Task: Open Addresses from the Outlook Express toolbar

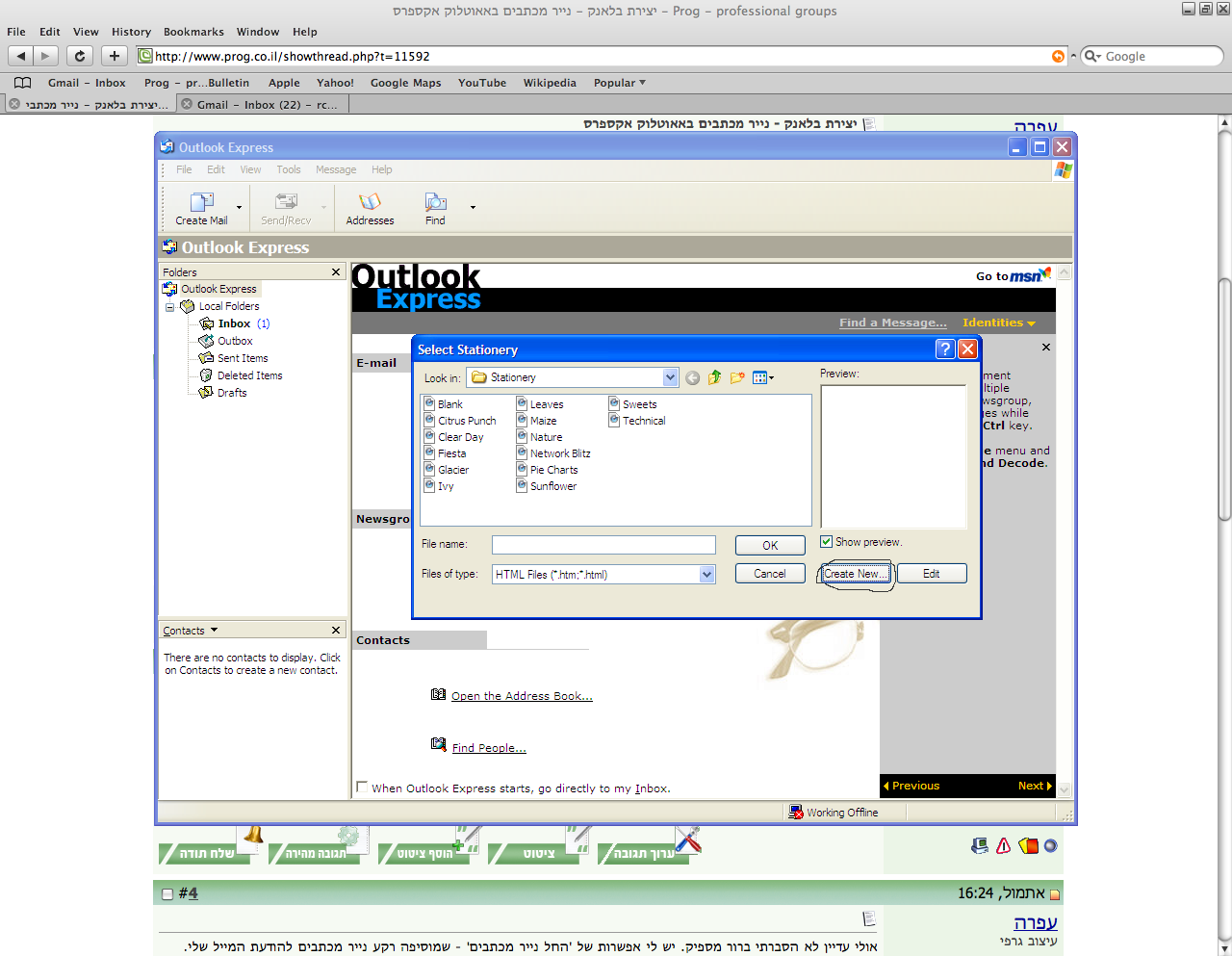Action: [x=370, y=208]
